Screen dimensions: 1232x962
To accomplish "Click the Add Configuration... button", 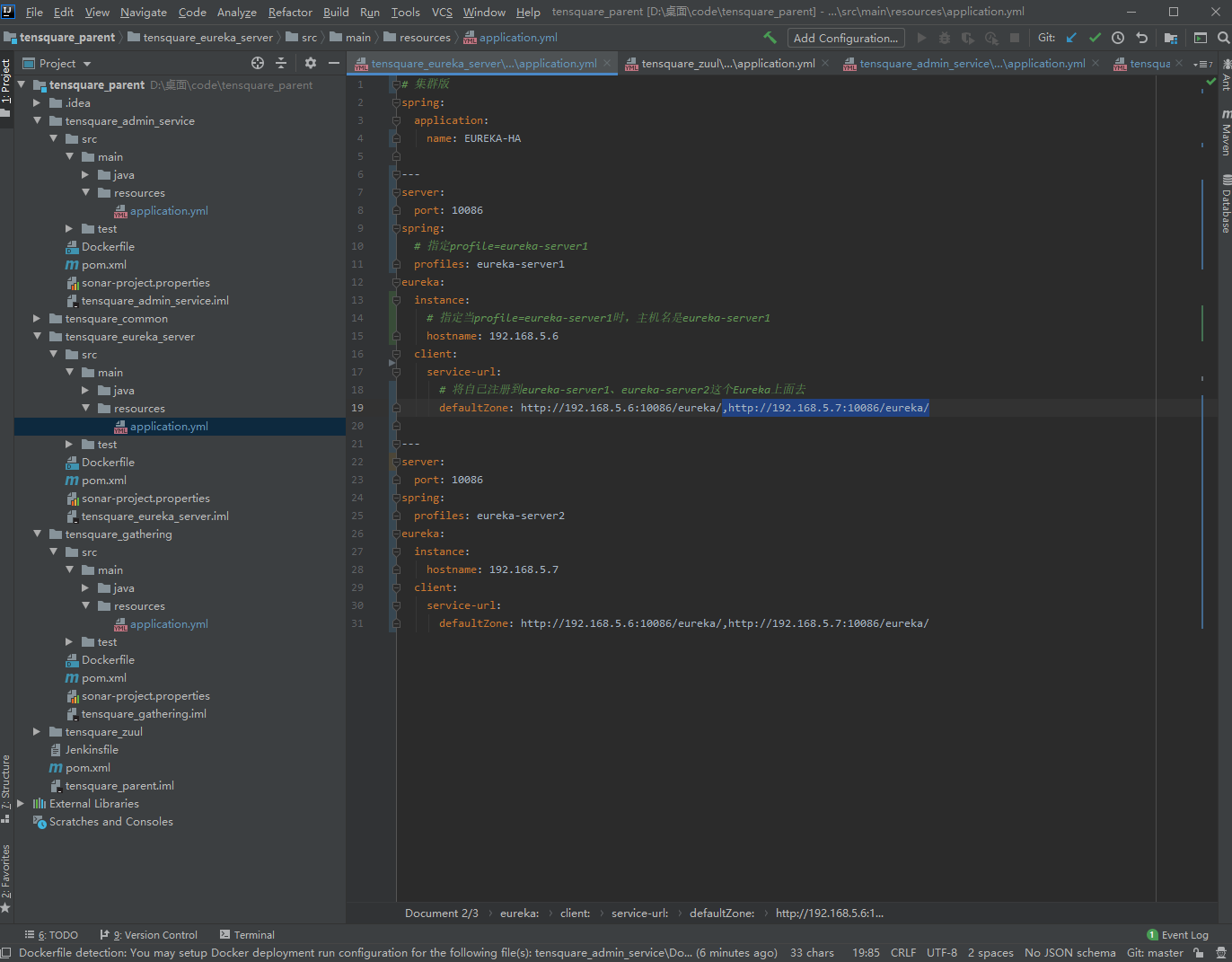I will [x=845, y=38].
